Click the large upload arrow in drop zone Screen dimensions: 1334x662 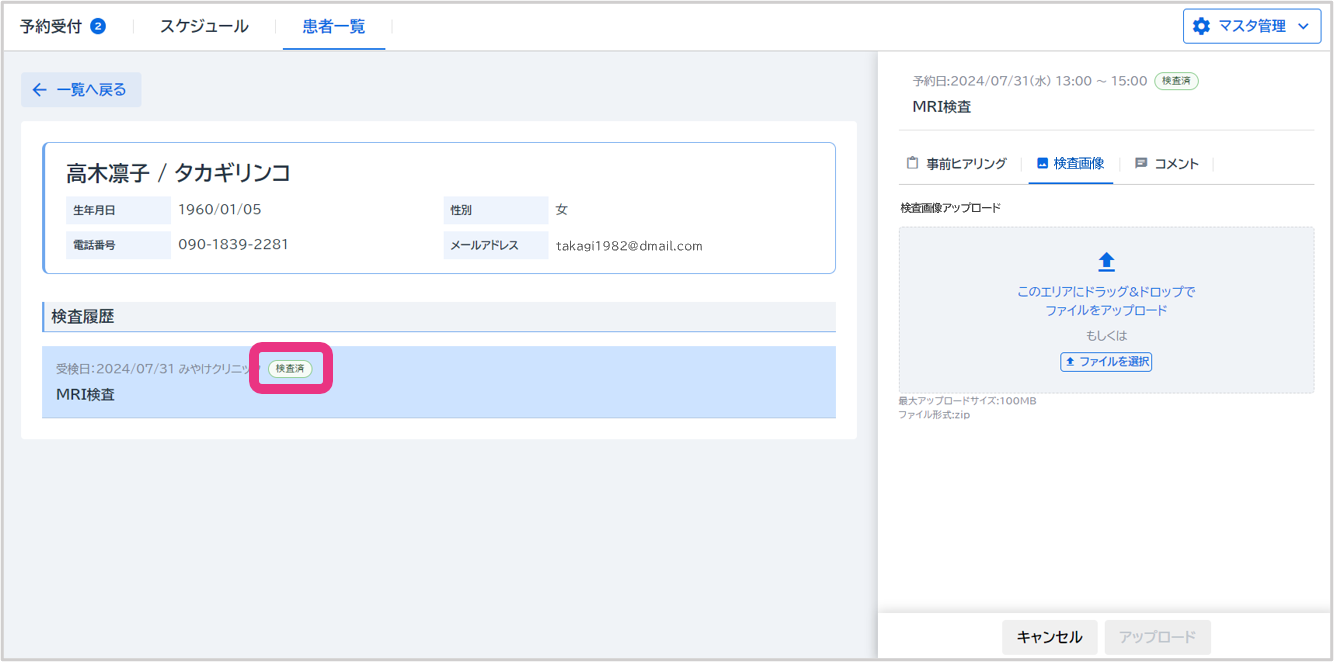coord(1106,262)
